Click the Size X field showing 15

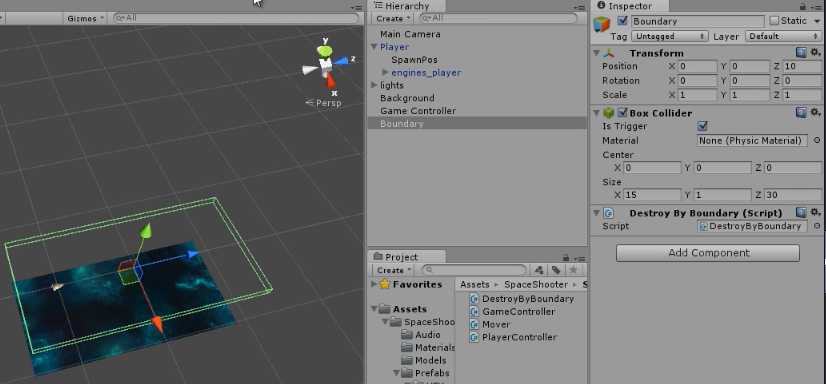tap(652, 195)
